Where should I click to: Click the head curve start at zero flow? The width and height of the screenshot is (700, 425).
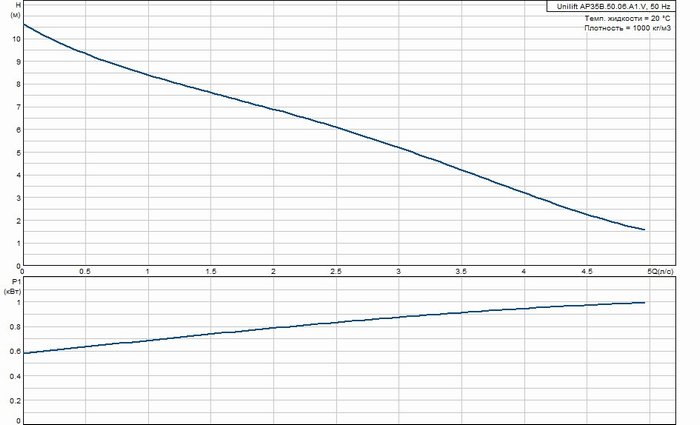click(24, 24)
